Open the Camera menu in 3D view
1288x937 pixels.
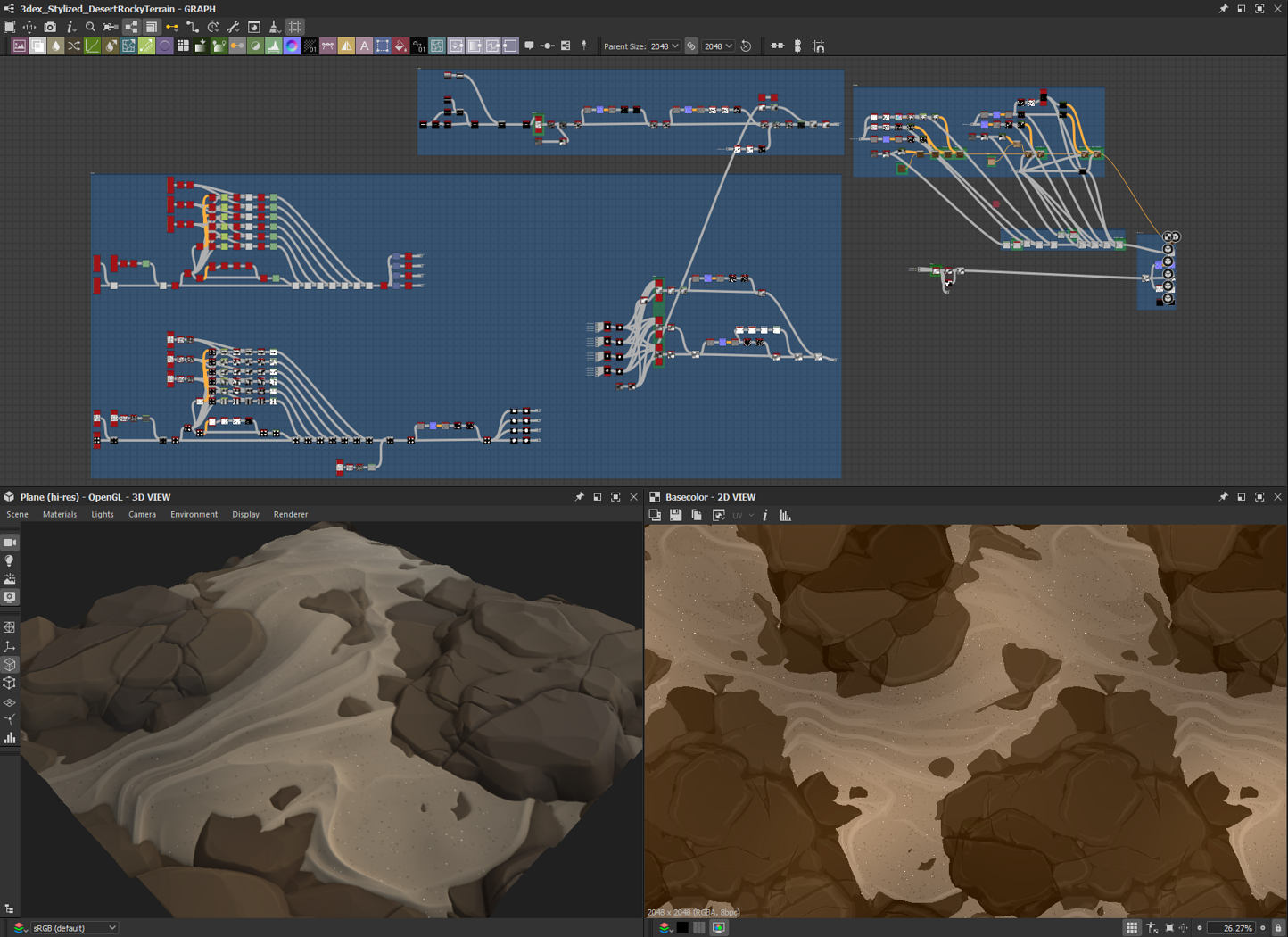tap(142, 514)
